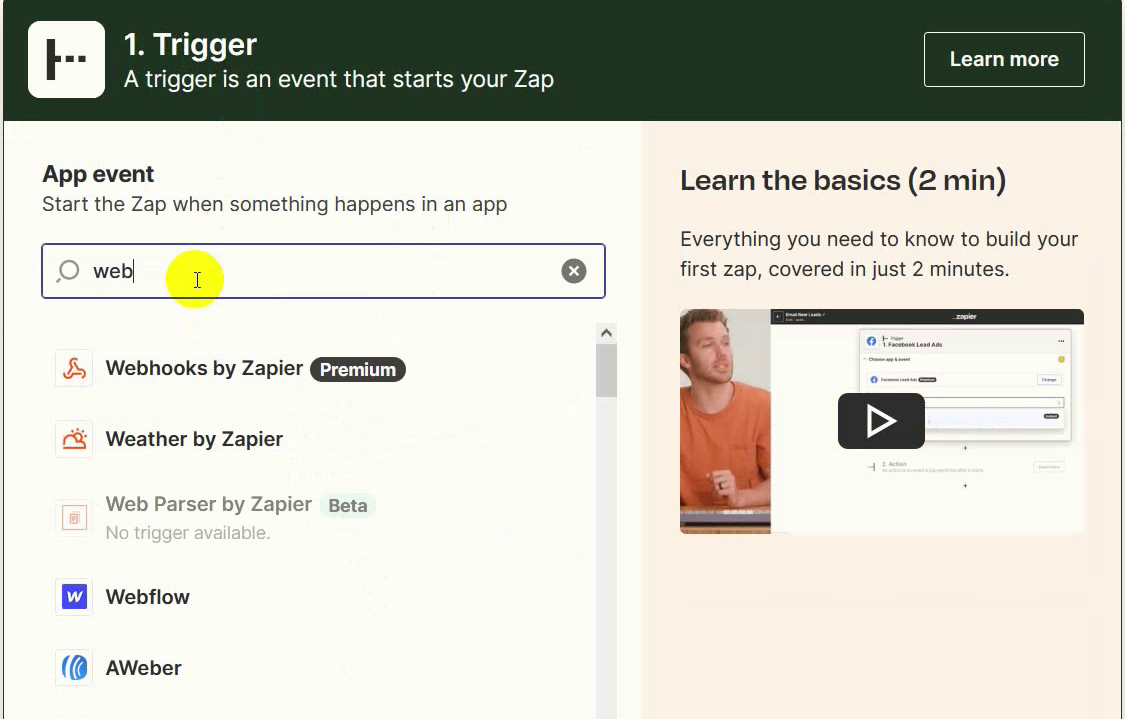
Task: Select the Webflow app icon
Action: coord(74,597)
